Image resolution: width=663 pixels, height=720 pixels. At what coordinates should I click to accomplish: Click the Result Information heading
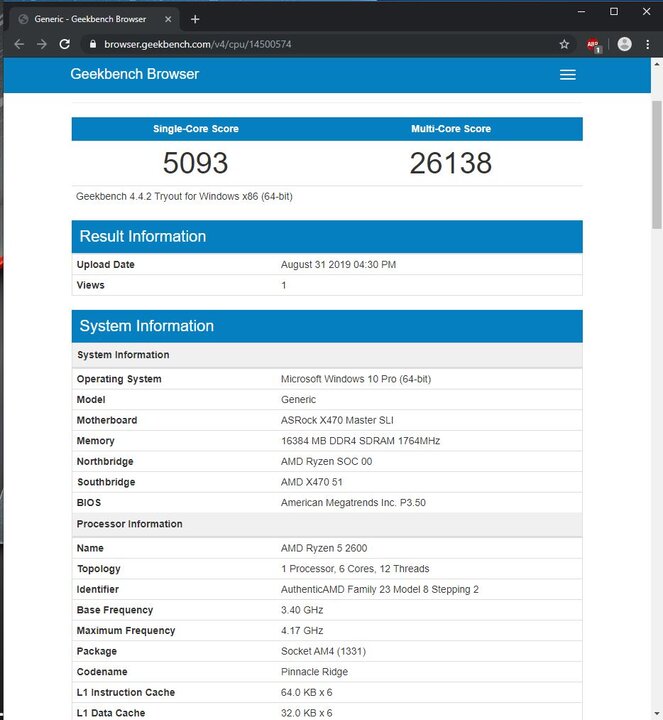pyautogui.click(x=143, y=236)
